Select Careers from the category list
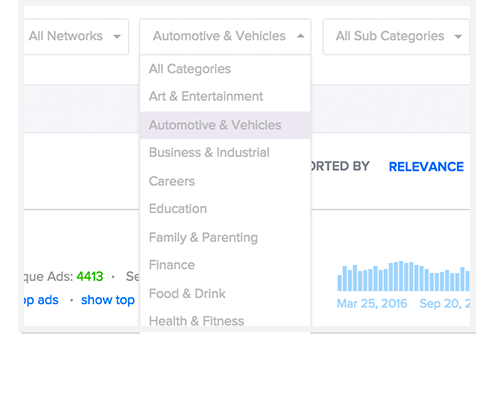The height and width of the screenshot is (400, 500). pyautogui.click(x=225, y=181)
